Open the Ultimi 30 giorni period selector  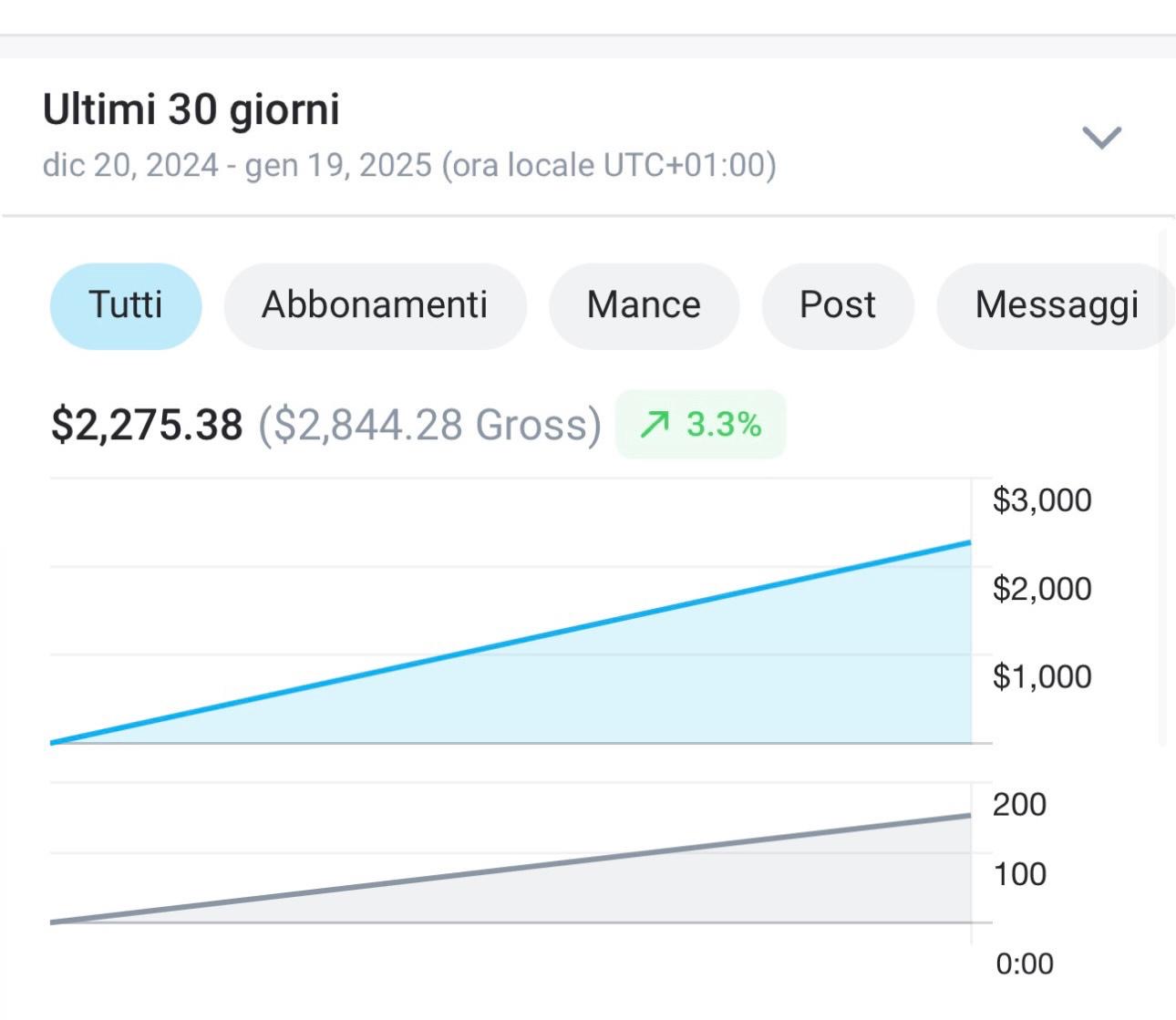(x=191, y=109)
